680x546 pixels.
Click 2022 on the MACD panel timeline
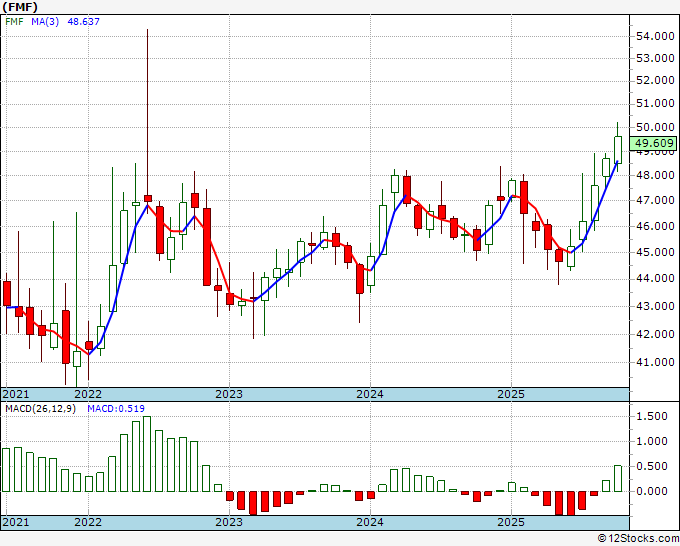click(x=88, y=522)
